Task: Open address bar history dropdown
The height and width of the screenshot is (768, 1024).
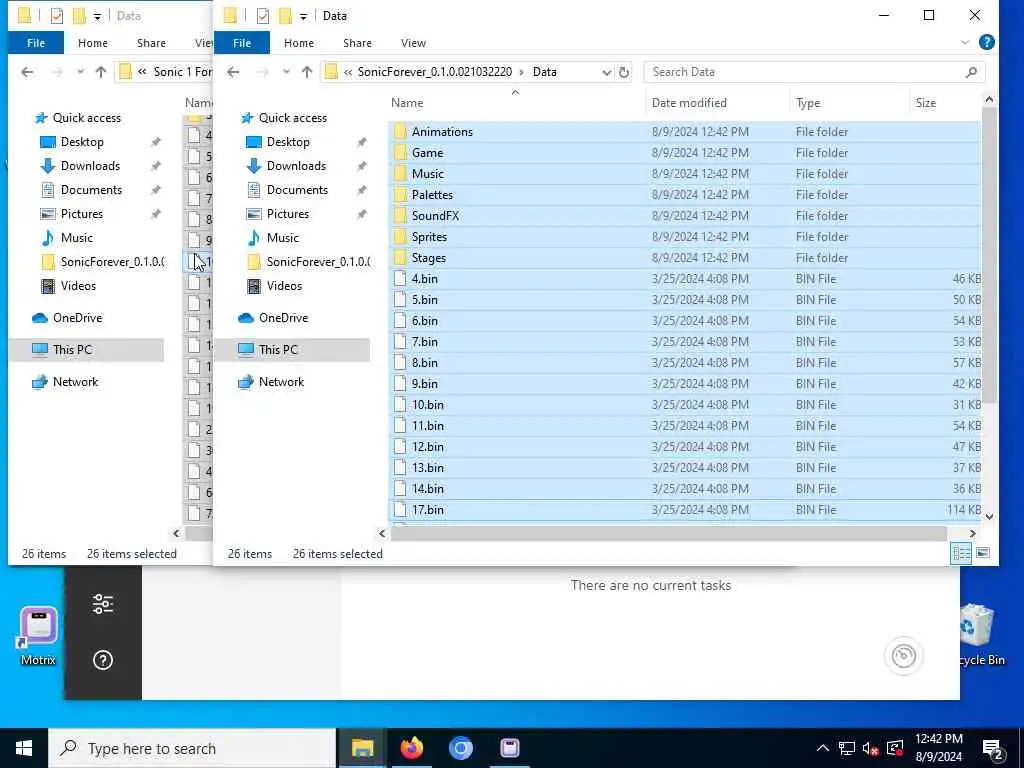Action: coord(607,72)
